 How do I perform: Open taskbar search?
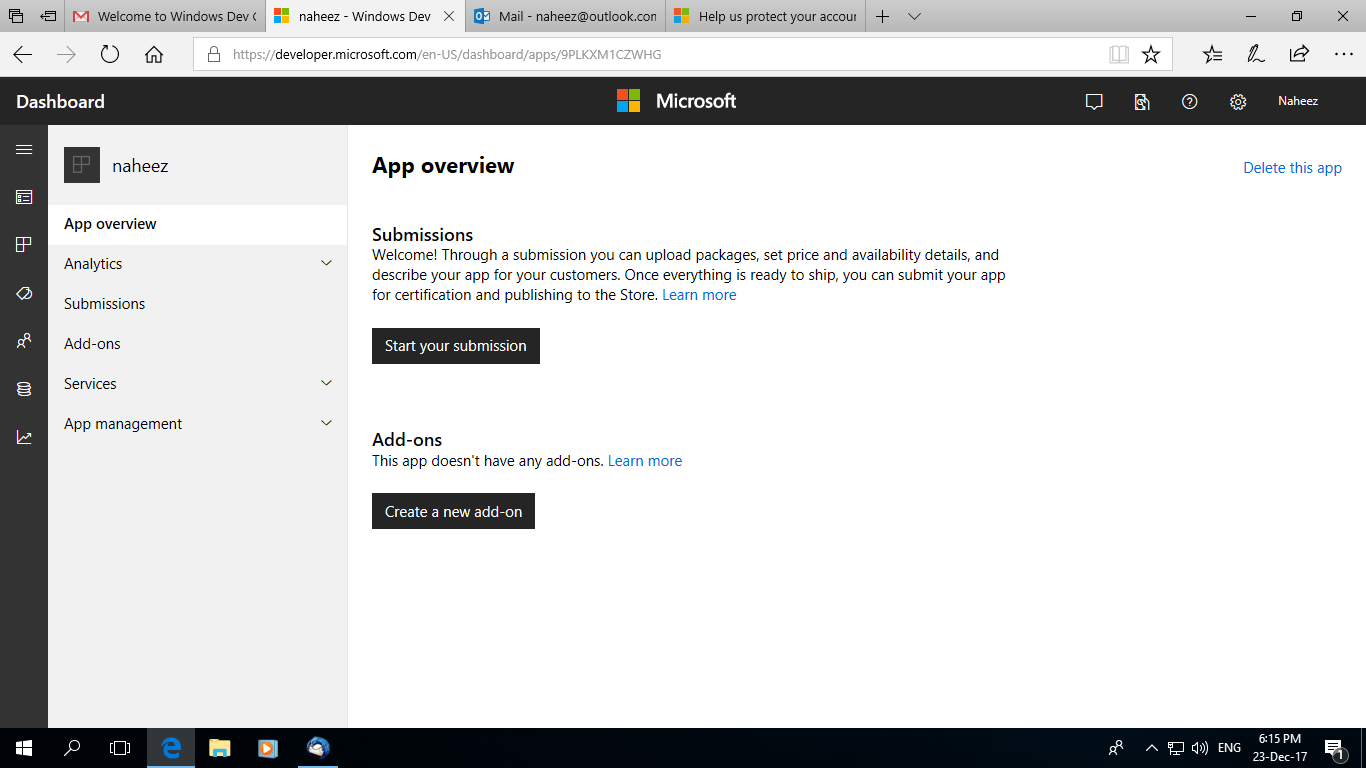tap(72, 747)
